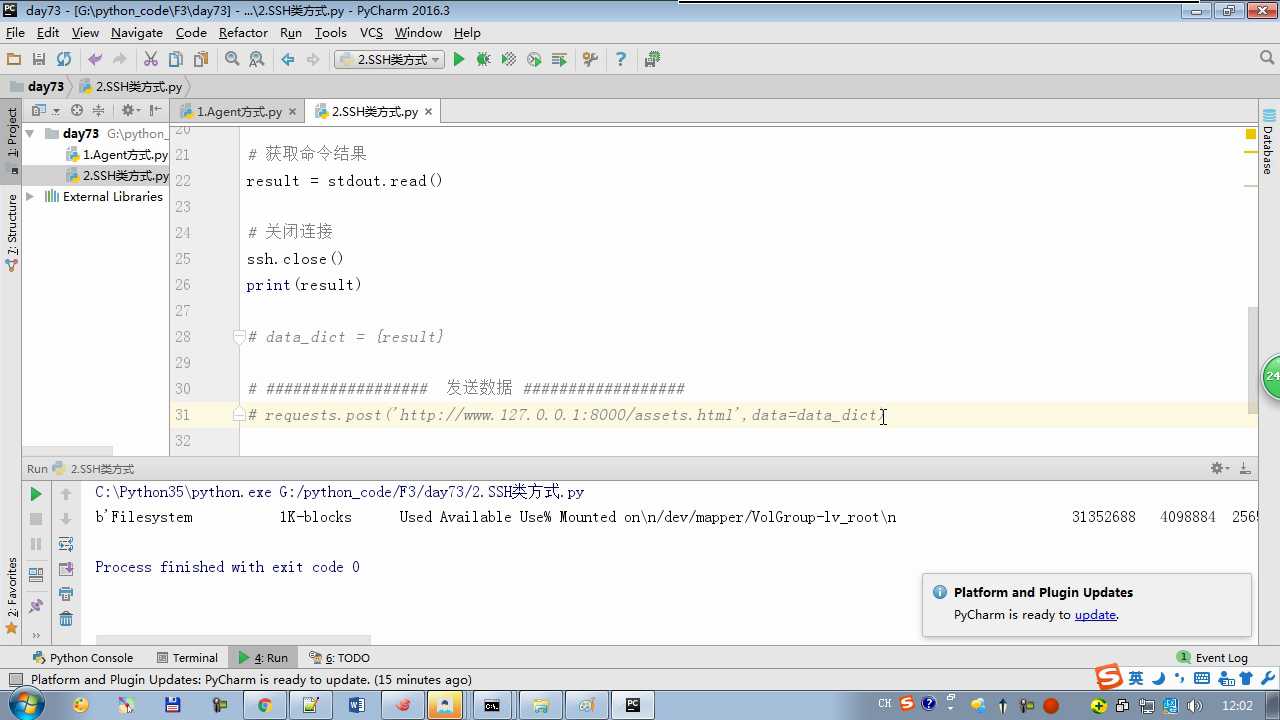Open Replace using the toolbar icon
Image resolution: width=1280 pixels, height=720 pixels.
click(257, 60)
